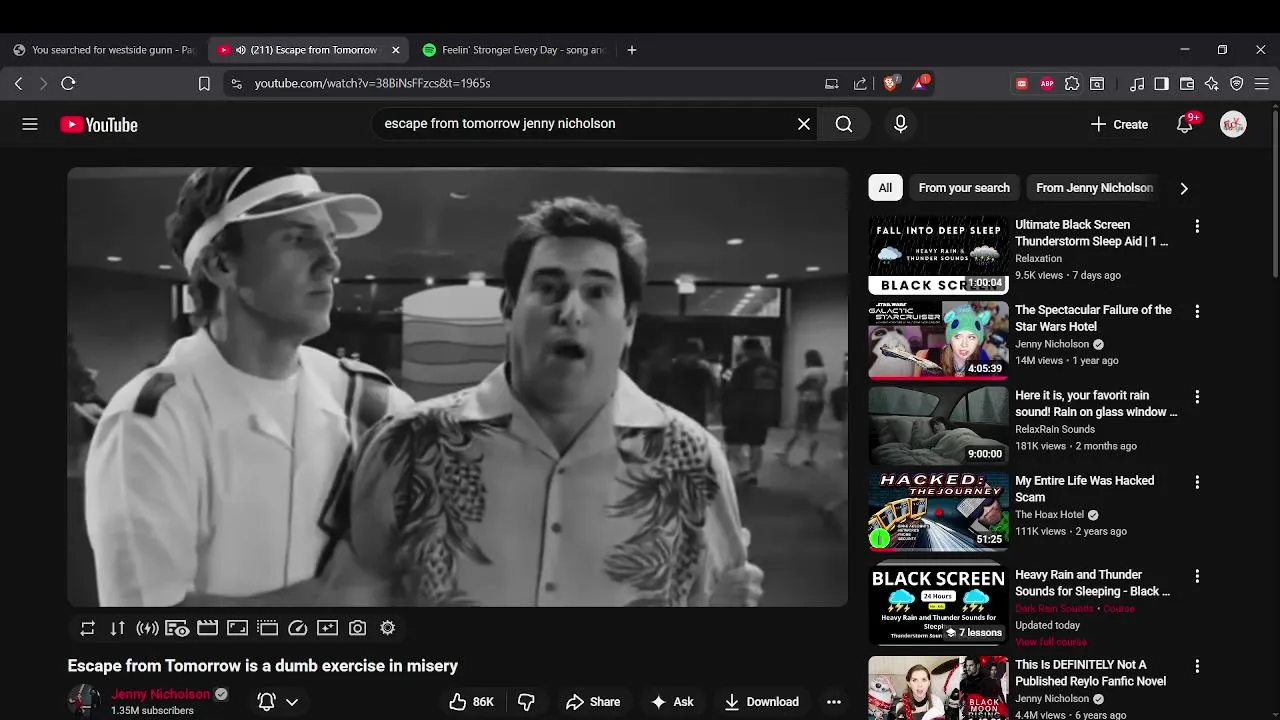Open Brave Wallet icon
This screenshot has width=1280, height=720.
tap(1187, 84)
